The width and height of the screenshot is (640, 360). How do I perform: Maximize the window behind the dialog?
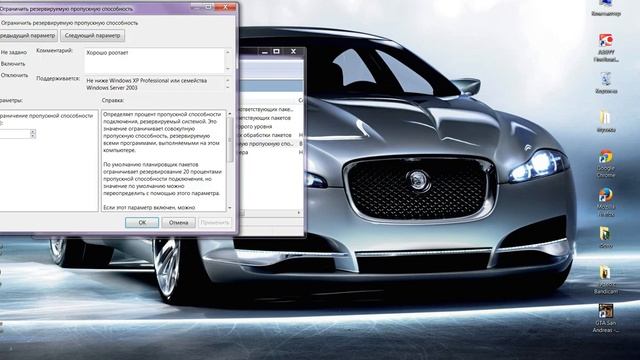click(276, 51)
